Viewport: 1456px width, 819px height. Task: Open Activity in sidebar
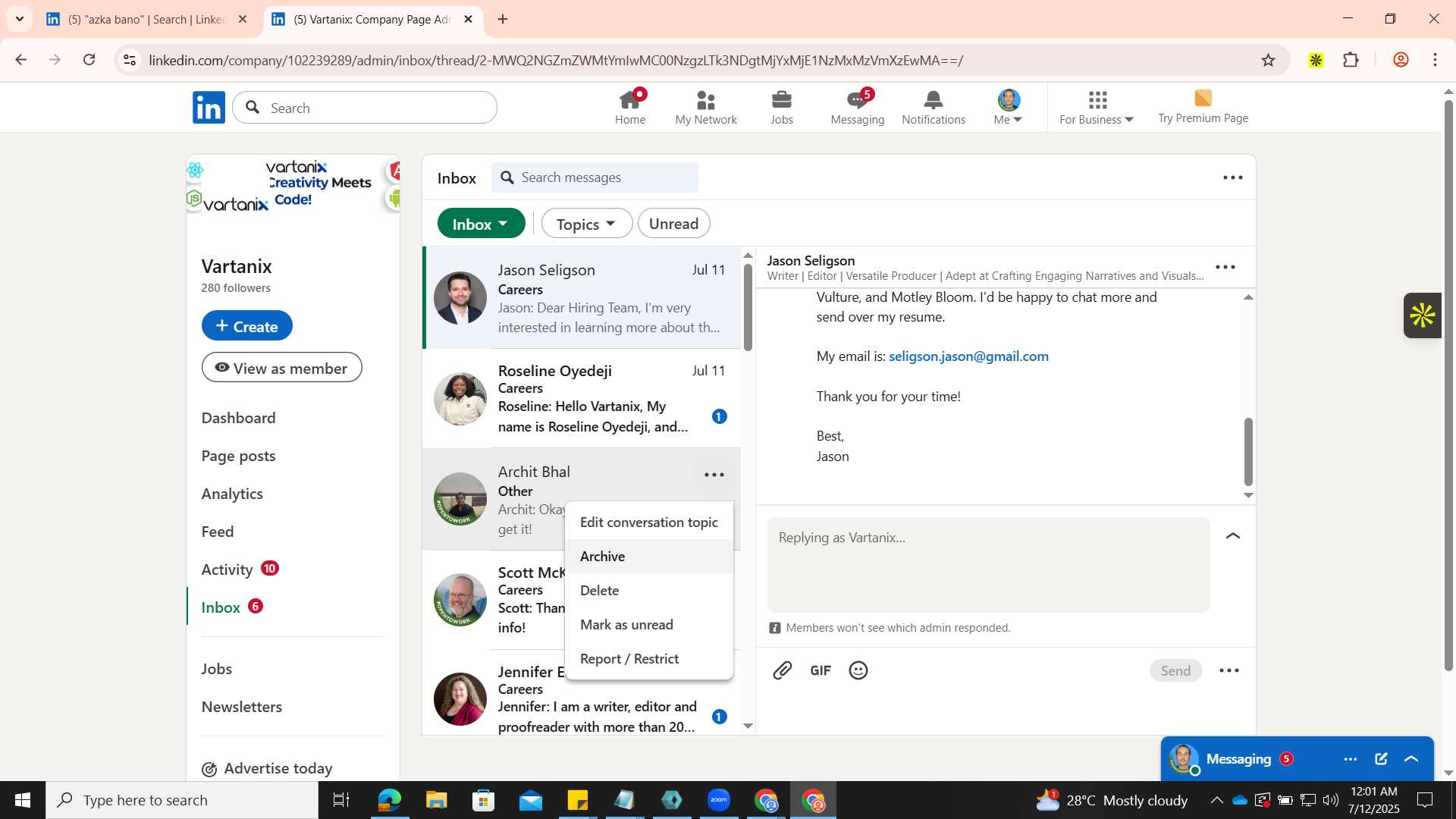click(x=227, y=570)
